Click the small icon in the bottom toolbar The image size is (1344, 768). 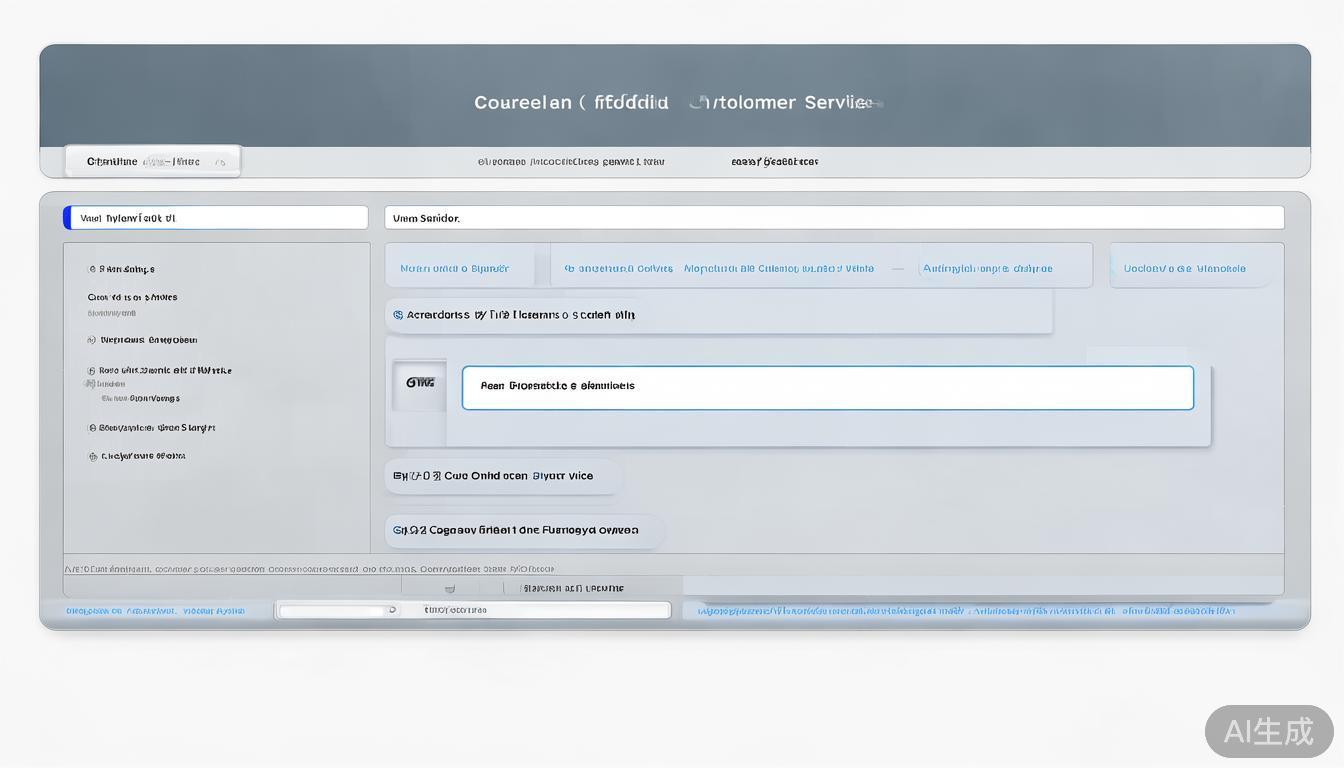click(x=450, y=589)
